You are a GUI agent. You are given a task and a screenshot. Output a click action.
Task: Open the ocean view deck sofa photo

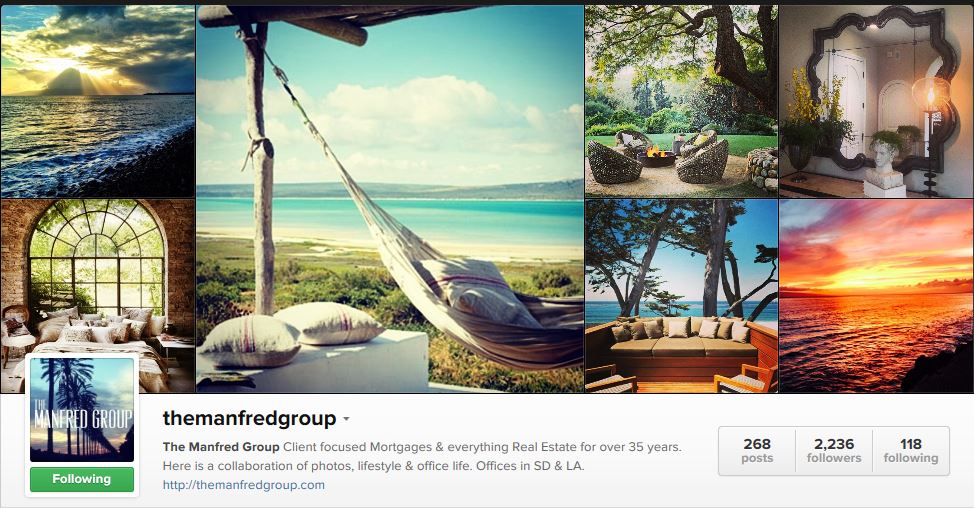point(681,296)
